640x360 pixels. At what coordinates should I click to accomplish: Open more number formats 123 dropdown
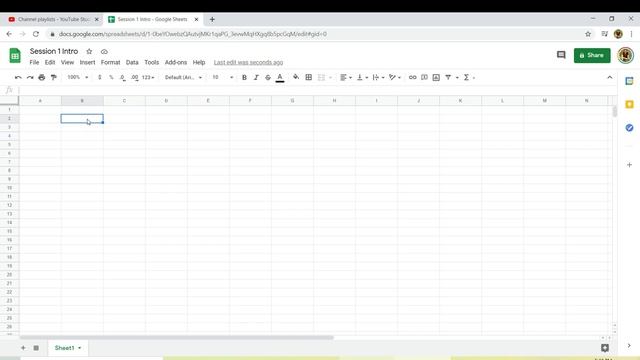coord(148,77)
